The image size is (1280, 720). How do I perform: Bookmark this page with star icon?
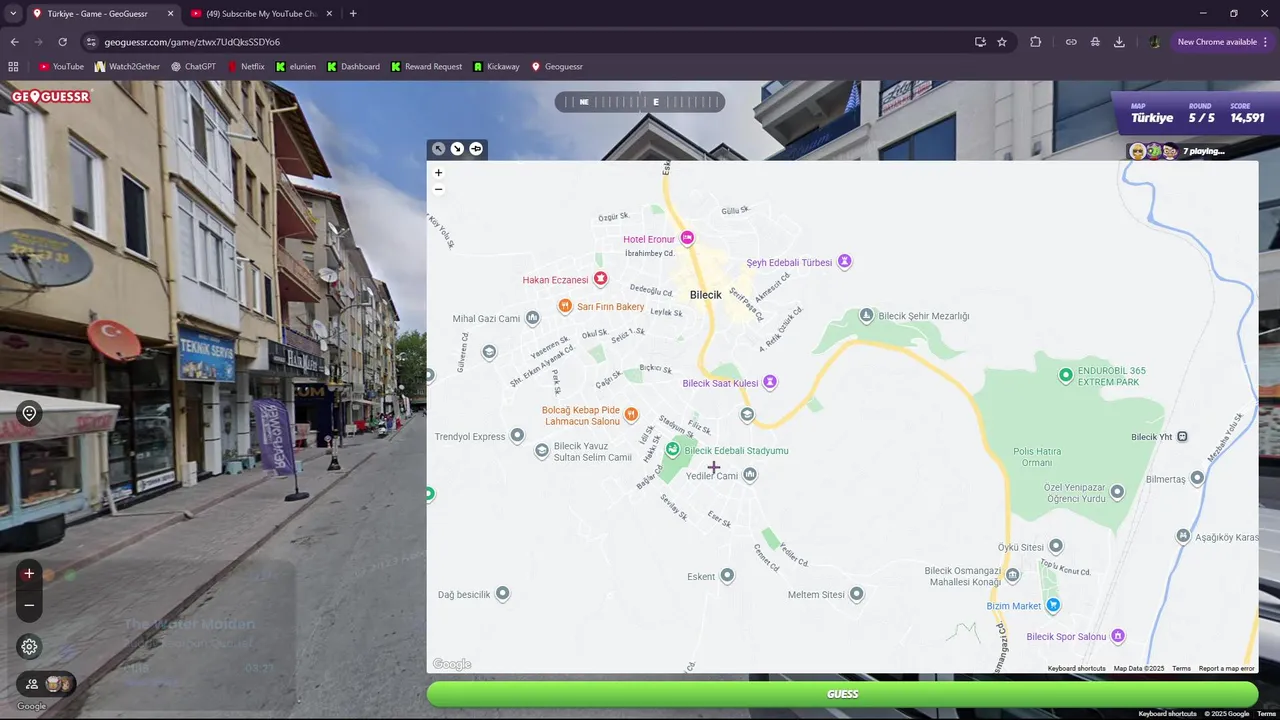(x=1002, y=42)
